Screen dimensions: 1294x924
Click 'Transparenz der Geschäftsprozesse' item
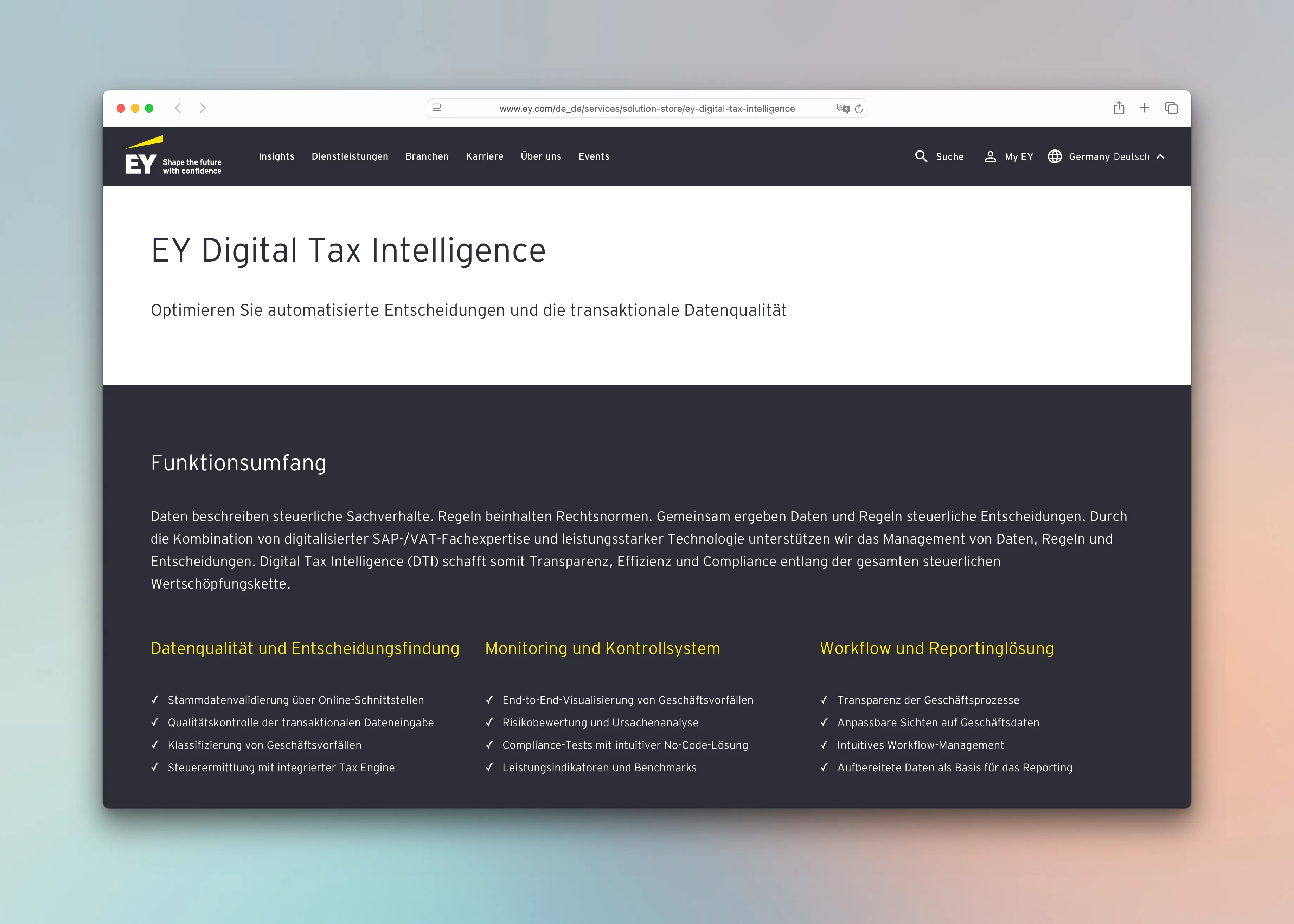928,700
